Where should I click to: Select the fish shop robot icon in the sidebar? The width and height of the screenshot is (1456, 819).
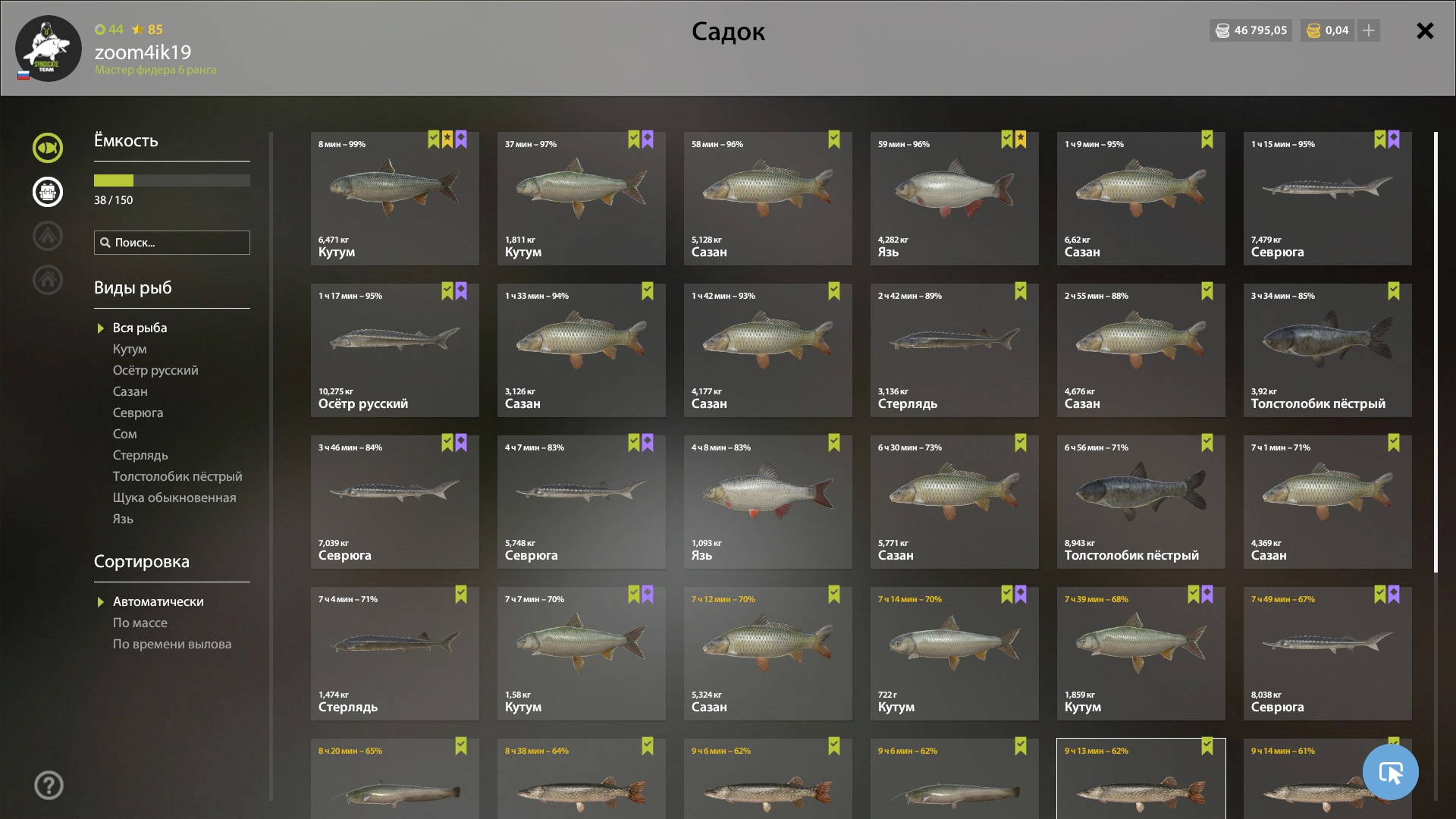click(x=48, y=192)
